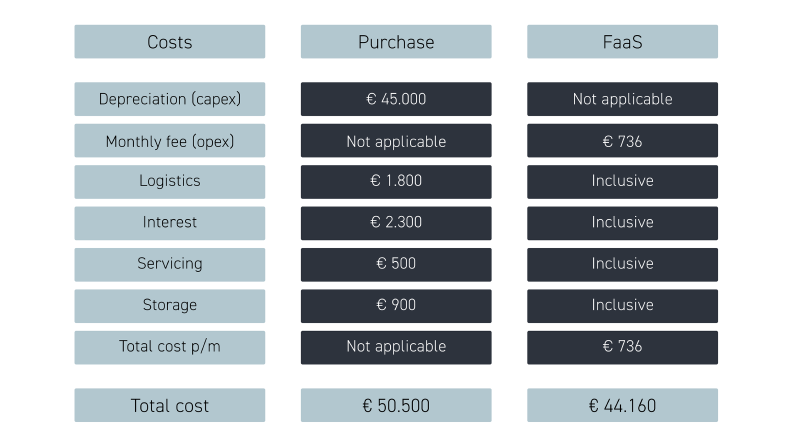
Task: Select the Depreciation (capex) row label
Action: (x=169, y=99)
